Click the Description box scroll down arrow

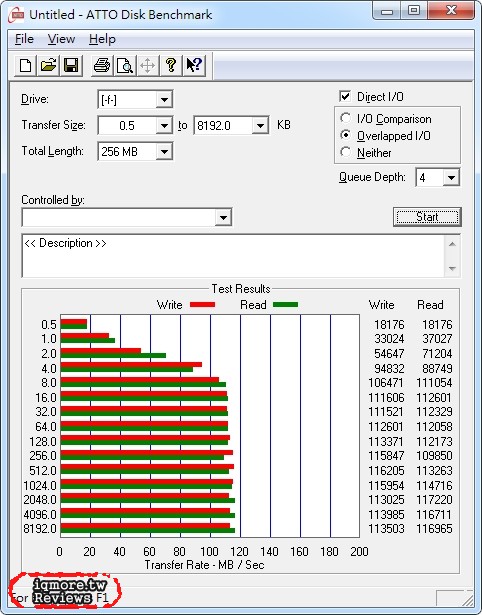tap(452, 269)
